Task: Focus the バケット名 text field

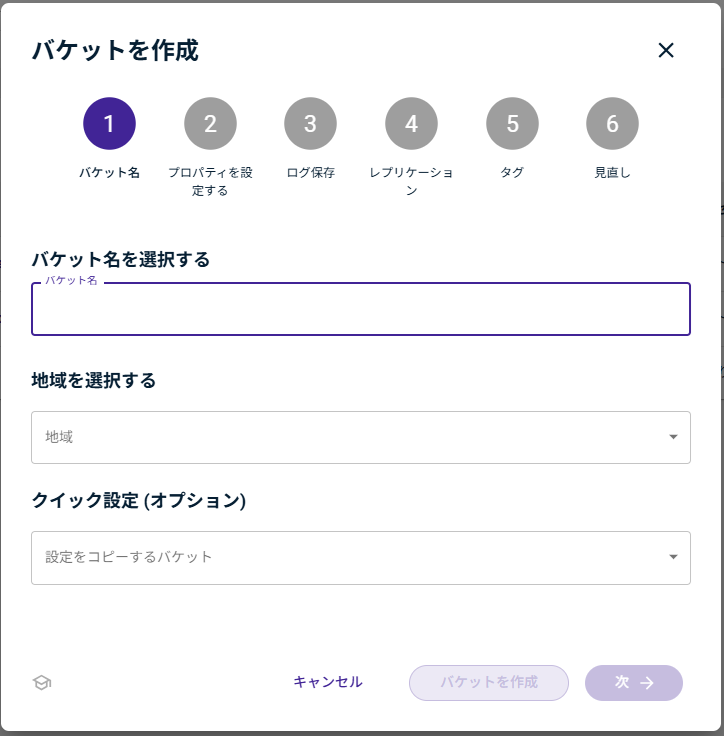Action: point(360,310)
